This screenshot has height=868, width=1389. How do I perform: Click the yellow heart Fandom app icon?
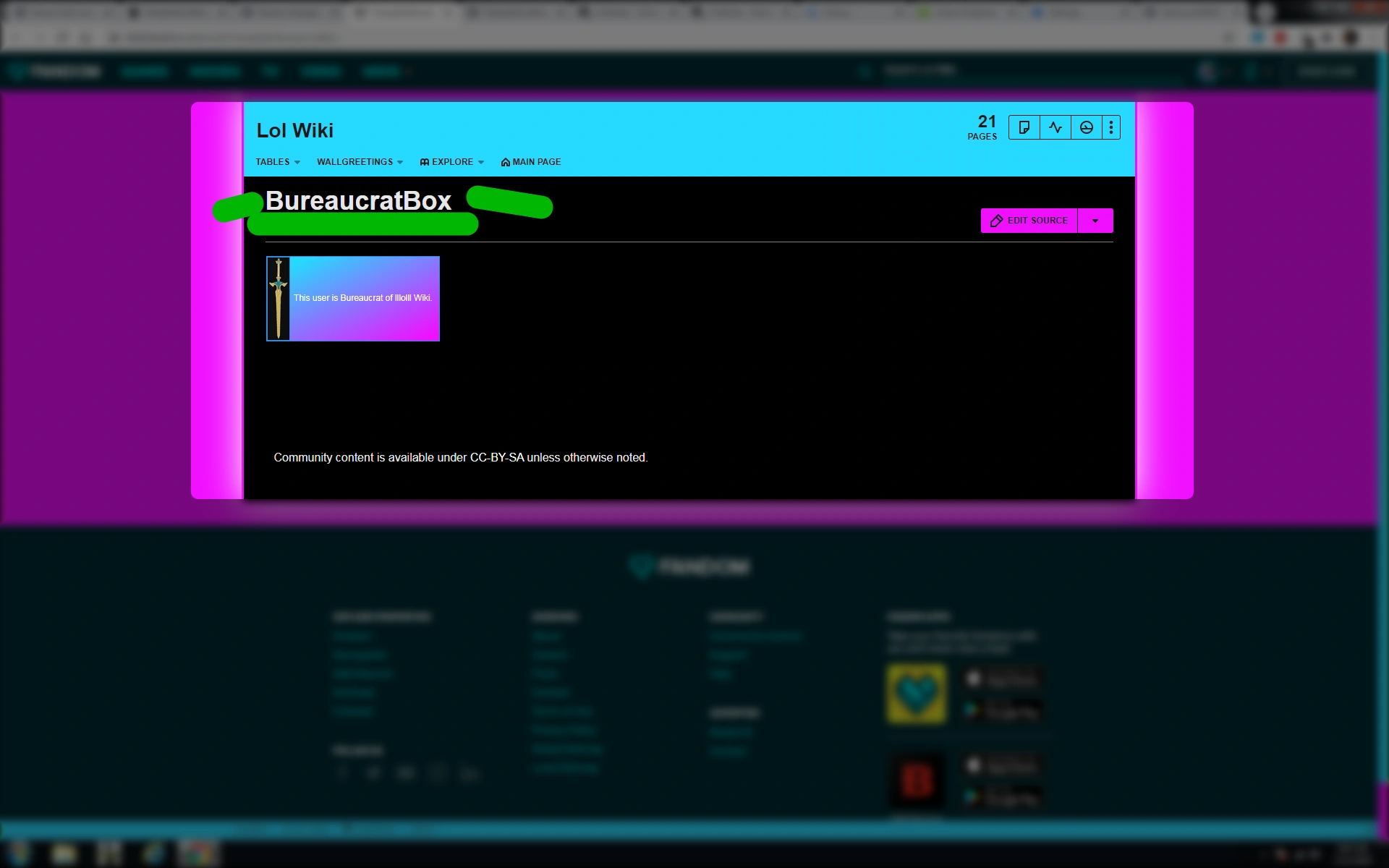(x=917, y=694)
